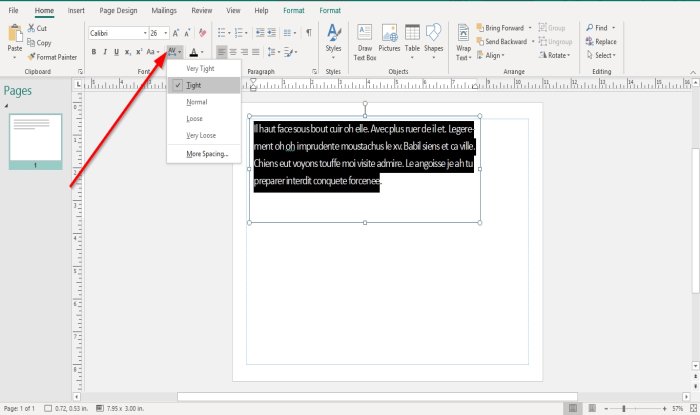Screen dimensions: 700x415
Task: Switch to the Insert tab
Action: pyautogui.click(x=76, y=10)
